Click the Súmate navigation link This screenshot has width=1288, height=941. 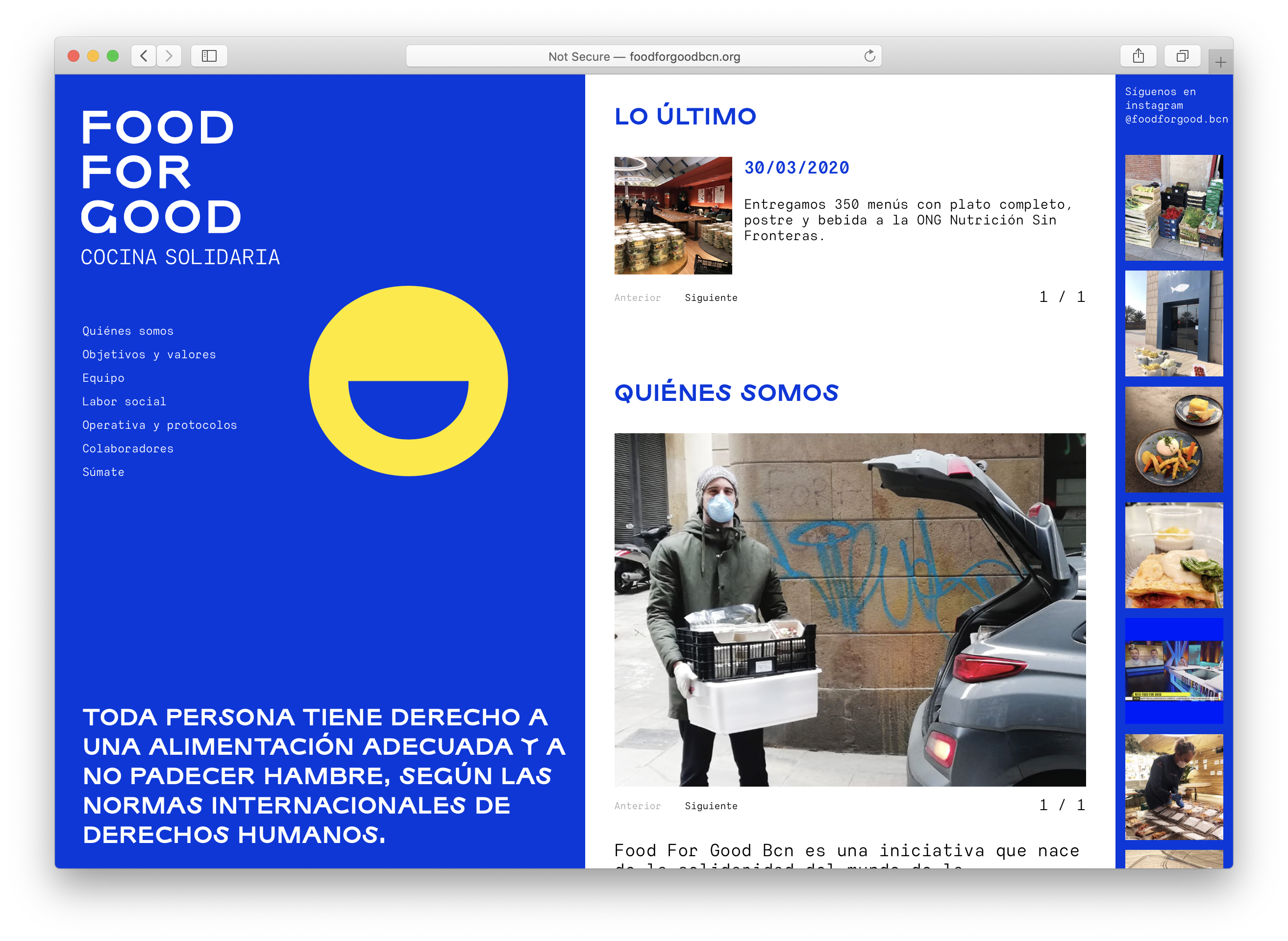(103, 472)
